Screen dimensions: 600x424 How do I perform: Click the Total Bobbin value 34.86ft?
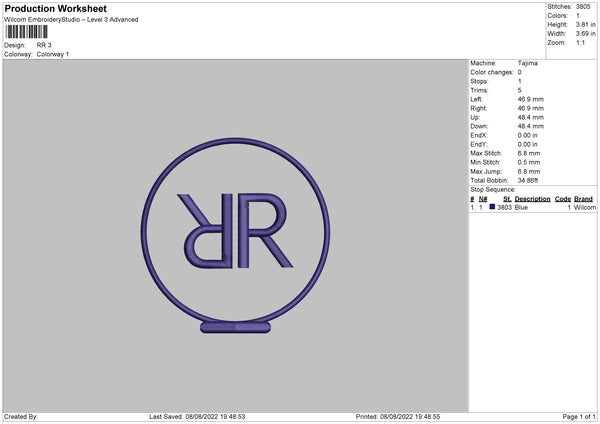[528, 180]
